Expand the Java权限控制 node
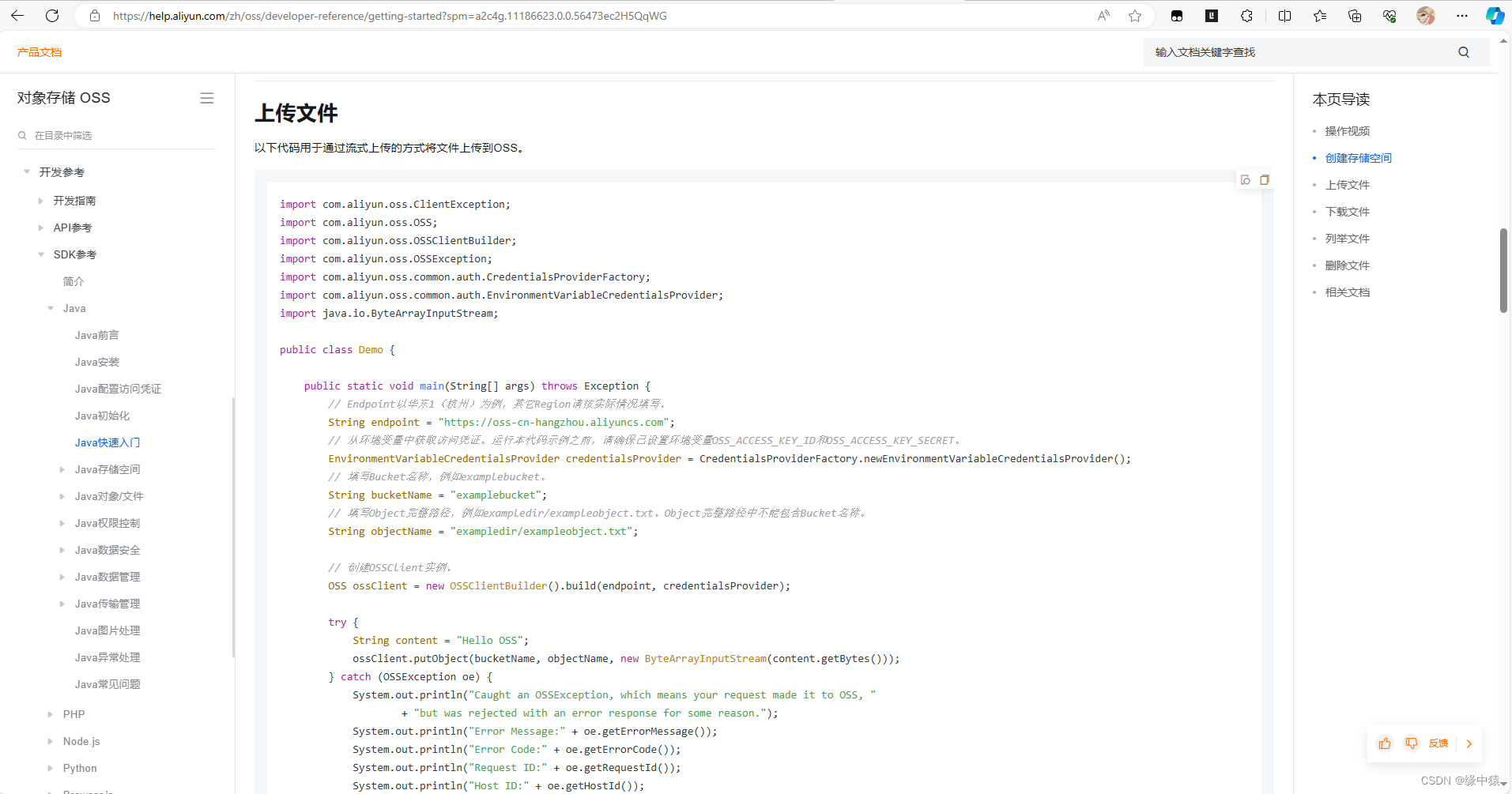The image size is (1512, 794). tap(62, 523)
